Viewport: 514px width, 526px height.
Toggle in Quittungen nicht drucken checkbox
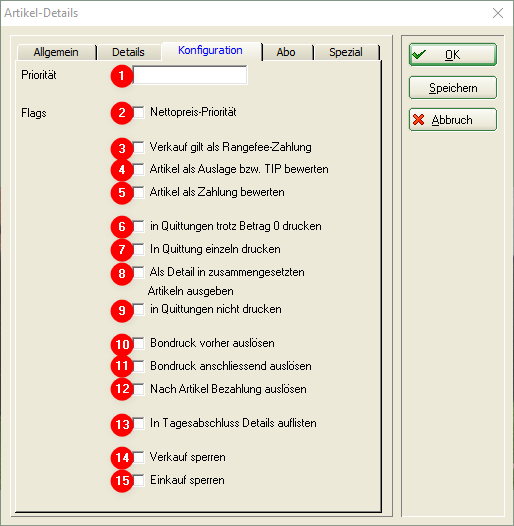[x=139, y=309]
